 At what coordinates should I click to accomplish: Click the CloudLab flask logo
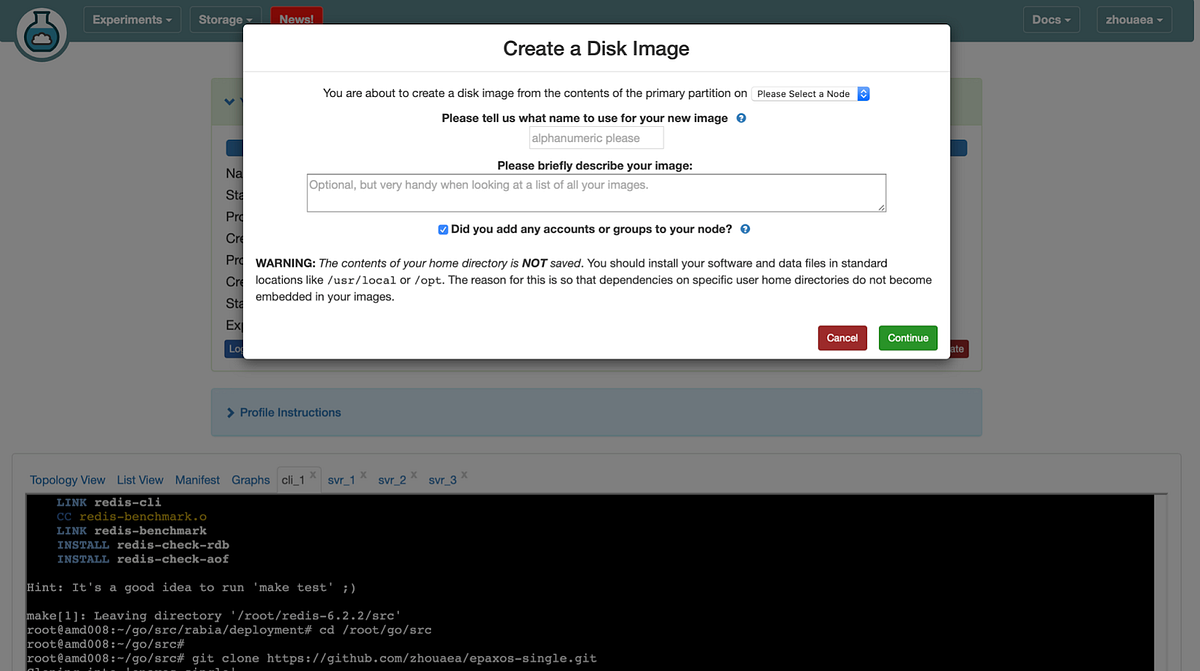[41, 32]
